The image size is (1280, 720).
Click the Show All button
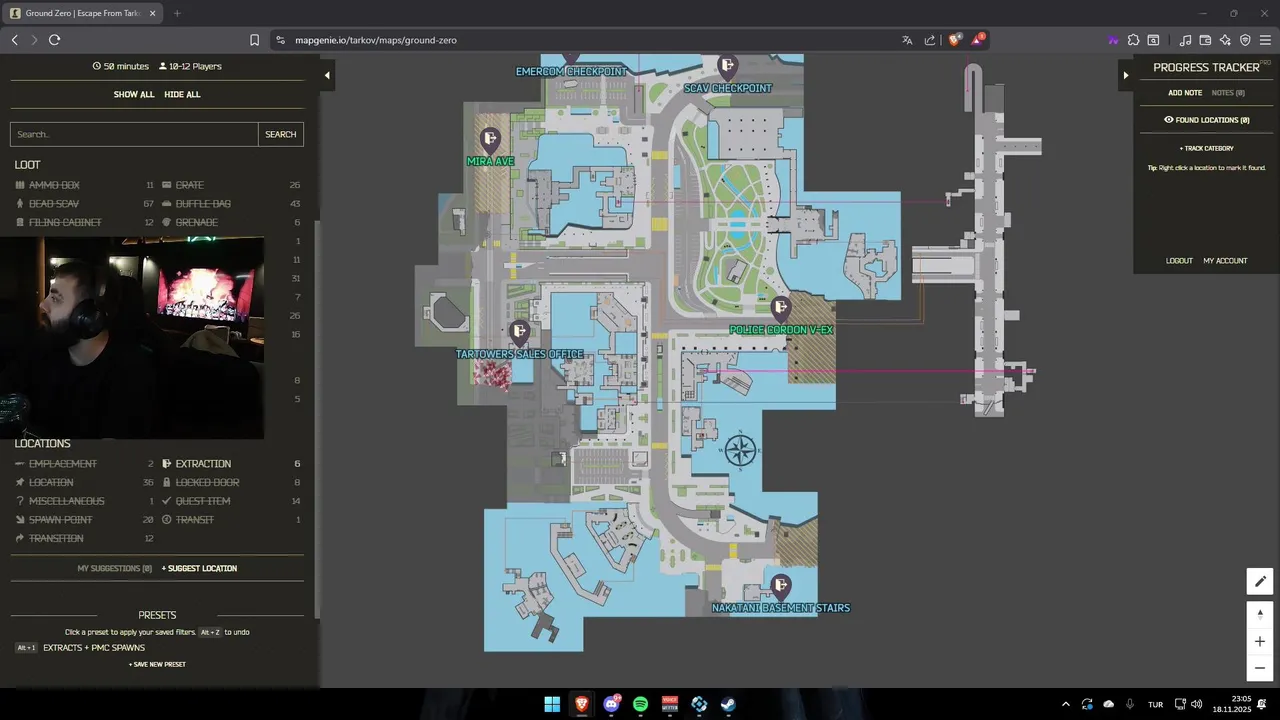coord(134,94)
